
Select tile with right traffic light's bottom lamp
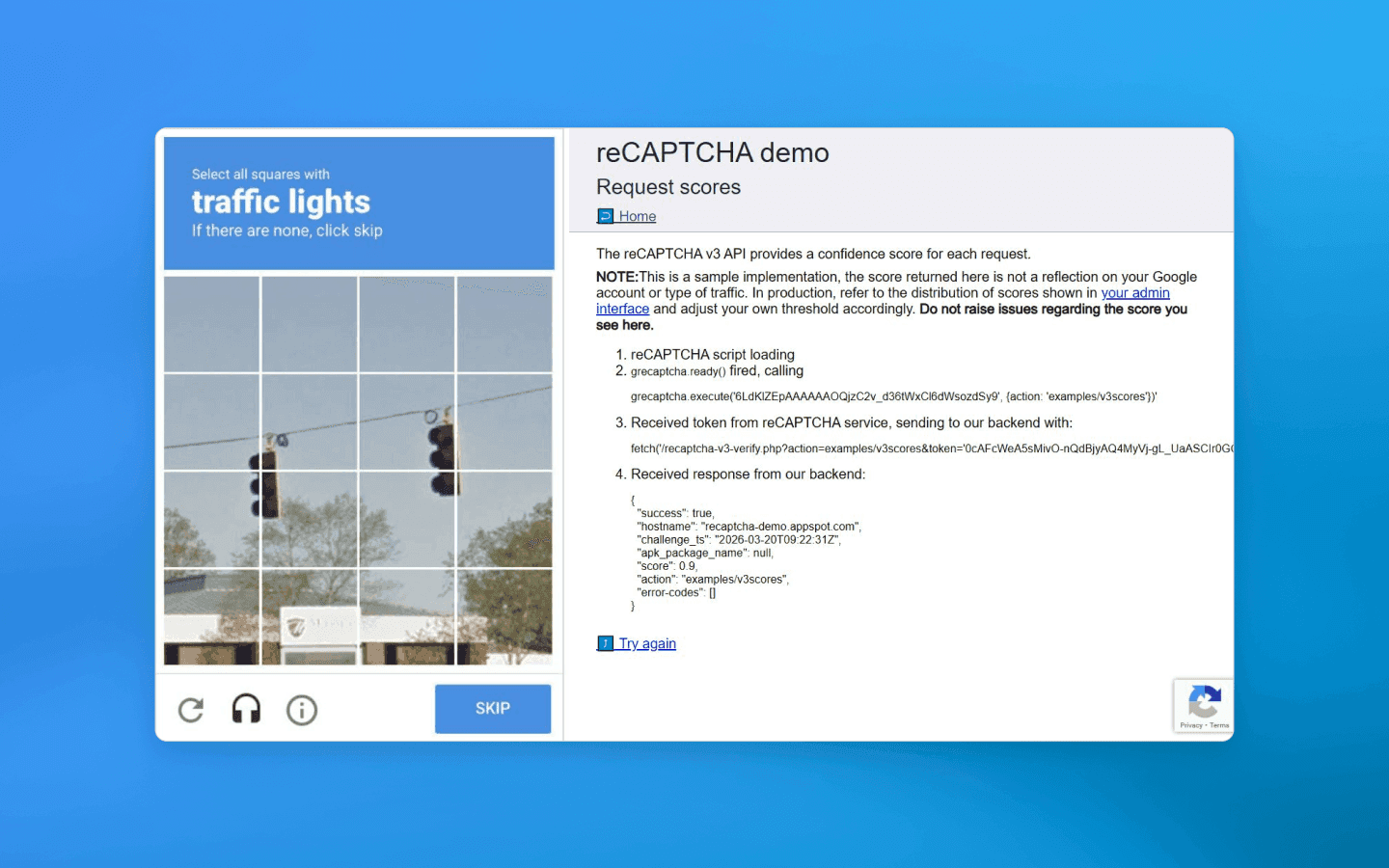point(407,519)
